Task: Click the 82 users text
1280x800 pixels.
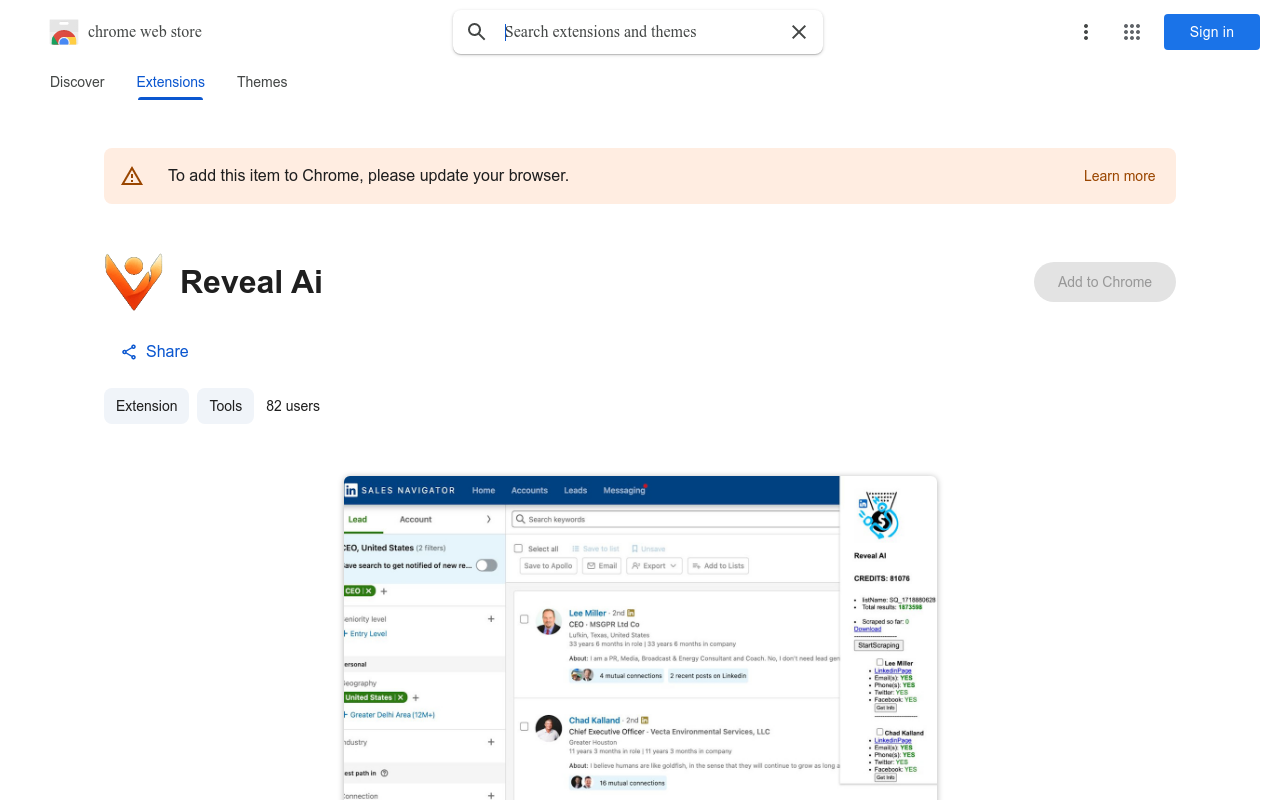Action: point(293,406)
